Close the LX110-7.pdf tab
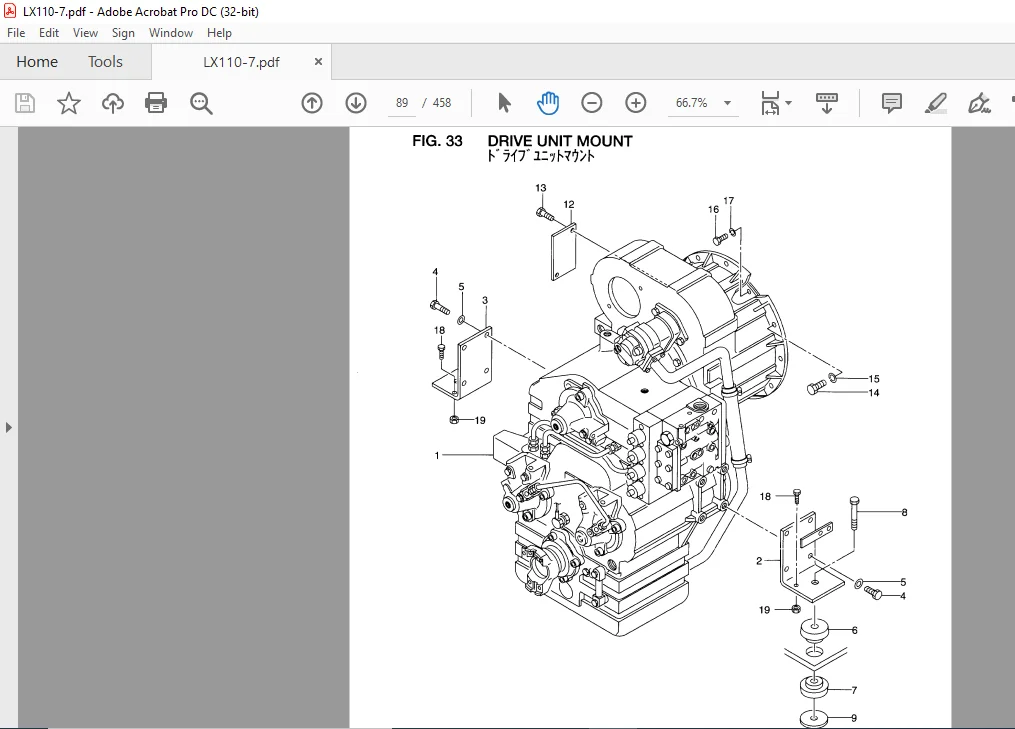 (x=318, y=62)
